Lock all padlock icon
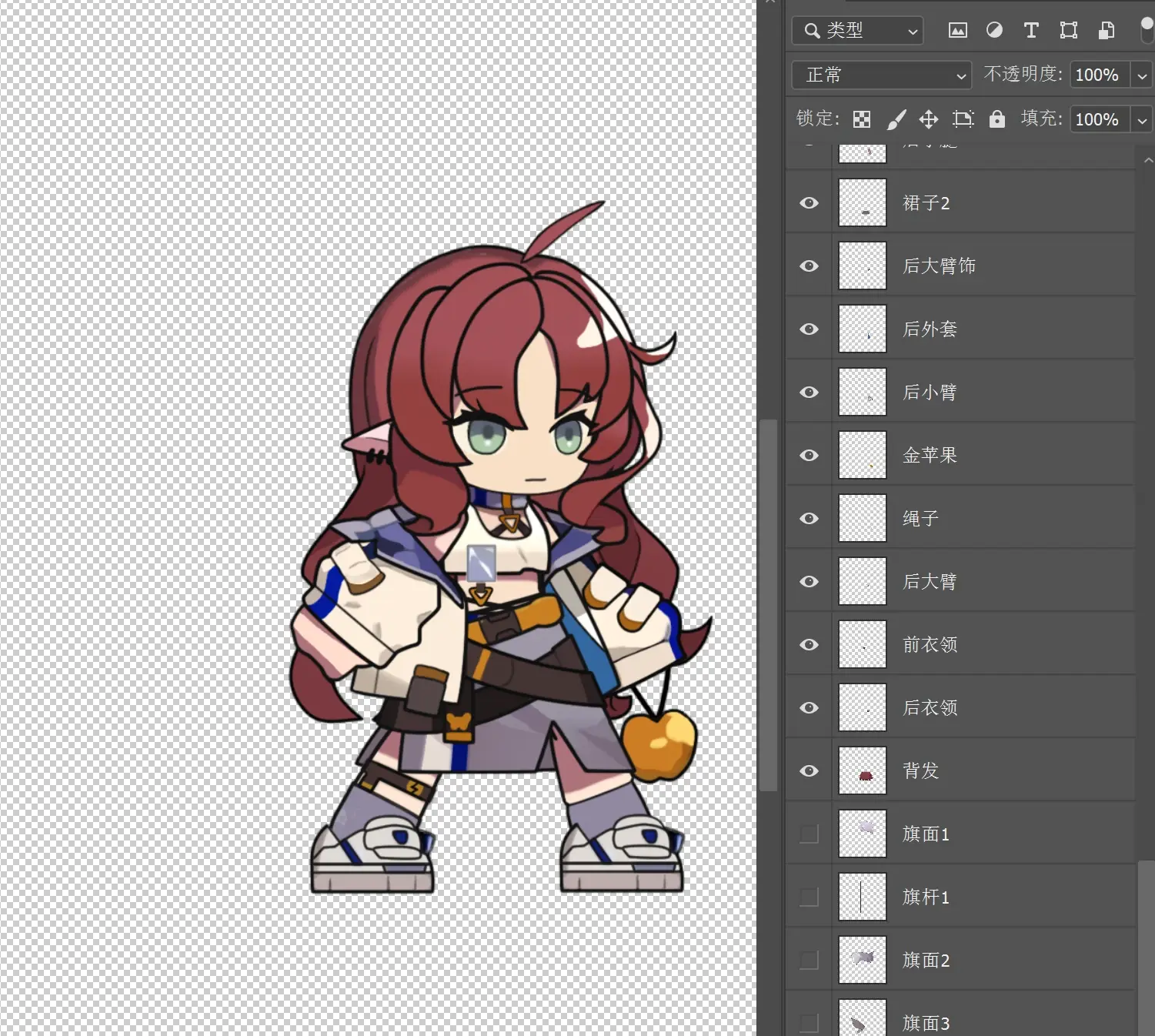The height and width of the screenshot is (1036, 1155). (x=996, y=119)
